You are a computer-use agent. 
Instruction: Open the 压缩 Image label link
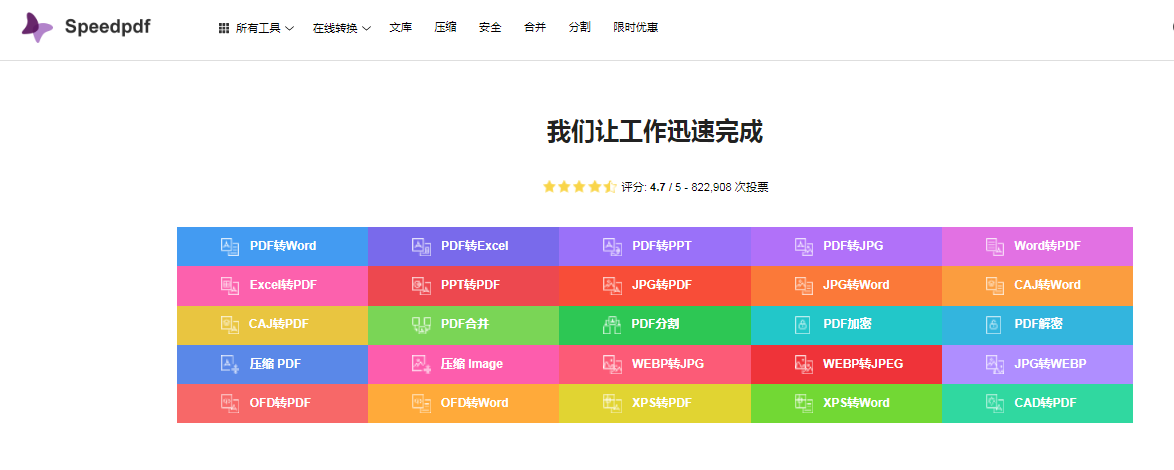coord(472,364)
